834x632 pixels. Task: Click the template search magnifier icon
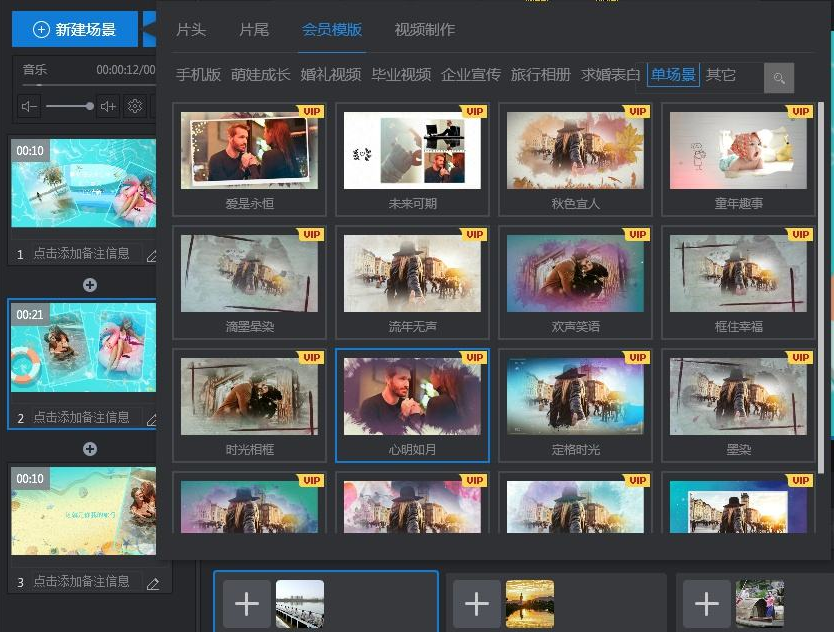click(x=779, y=78)
